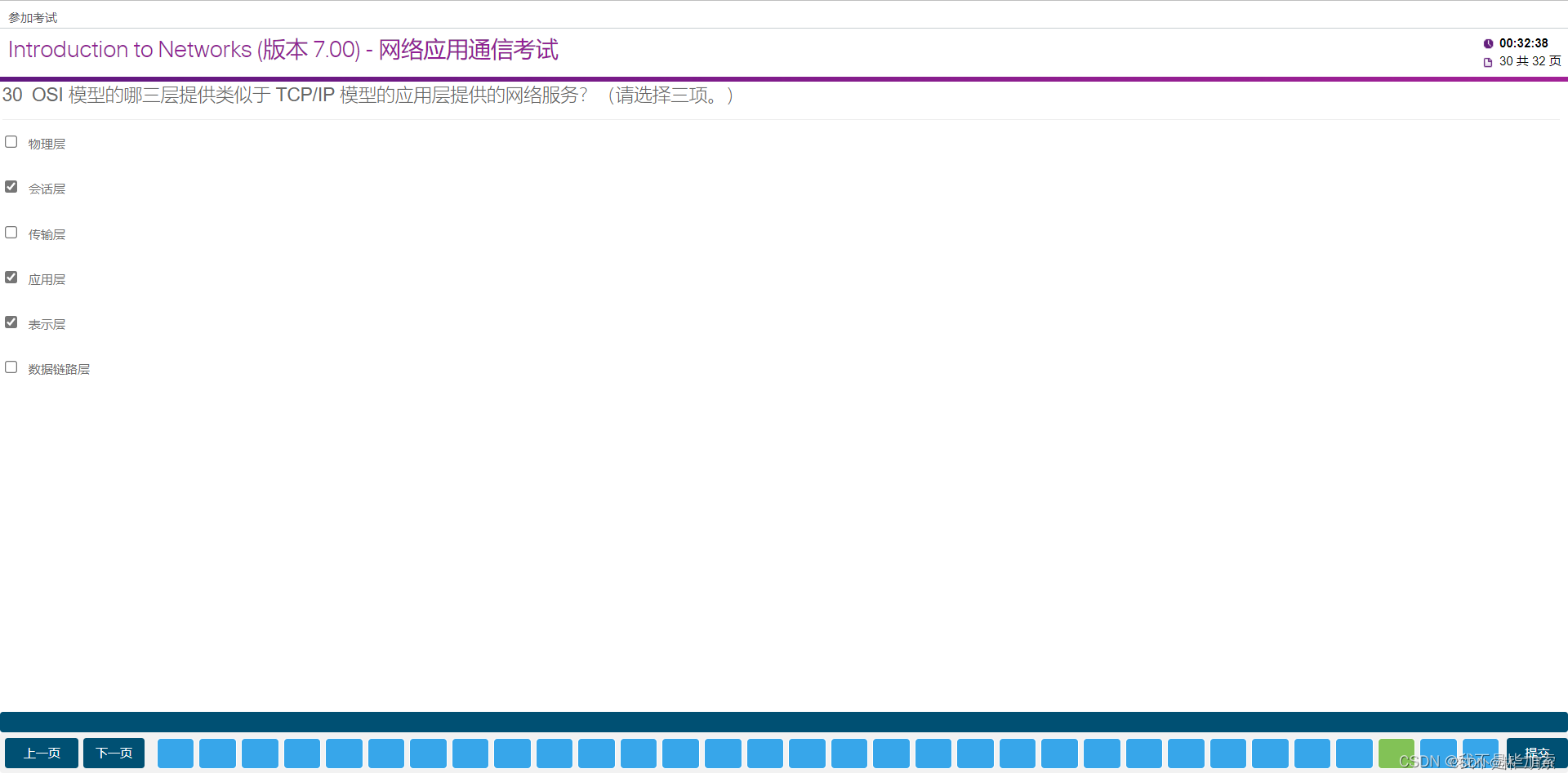
Task: Click the clock icon beside the timer
Action: click(x=1488, y=44)
